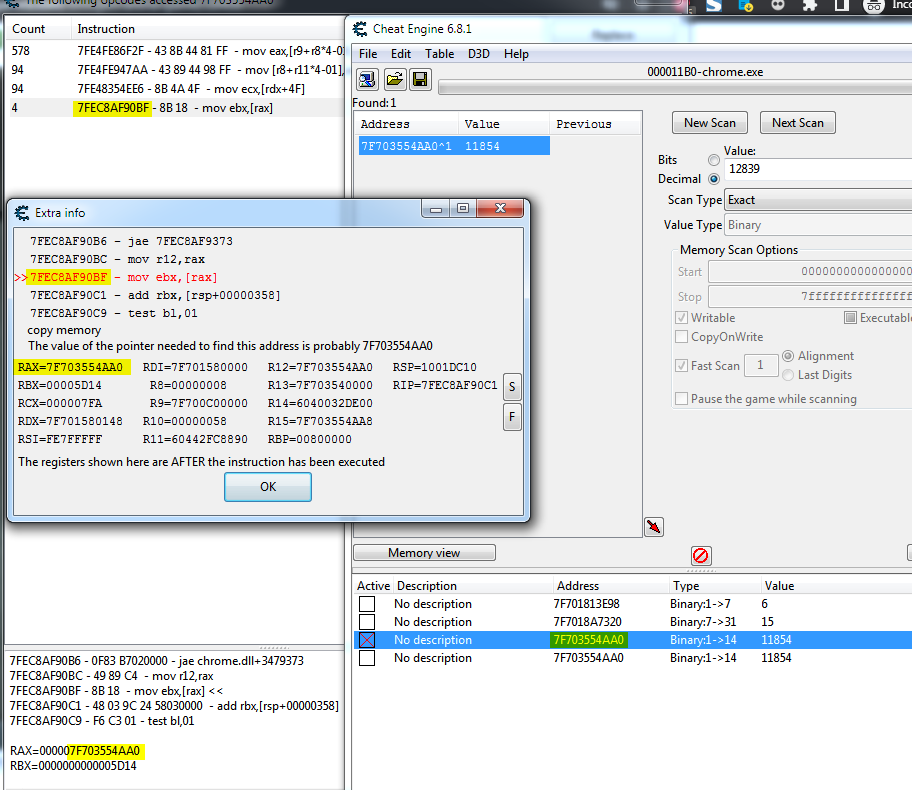Check Pause the game while scanning
This screenshot has width=912, height=790.
pos(682,398)
